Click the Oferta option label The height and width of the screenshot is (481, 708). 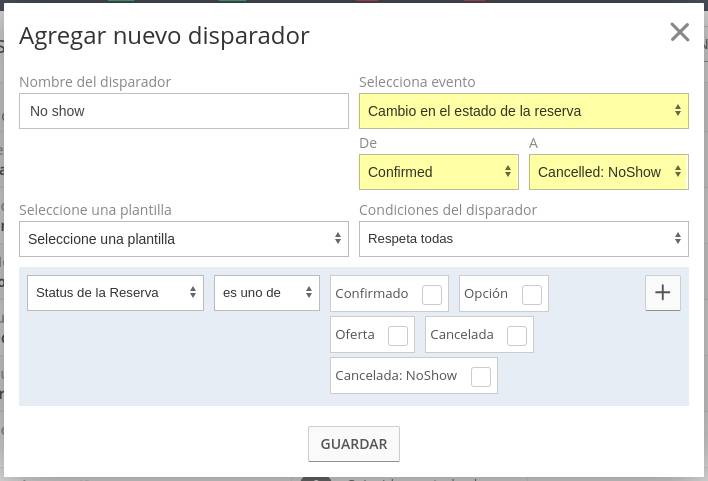pos(355,335)
